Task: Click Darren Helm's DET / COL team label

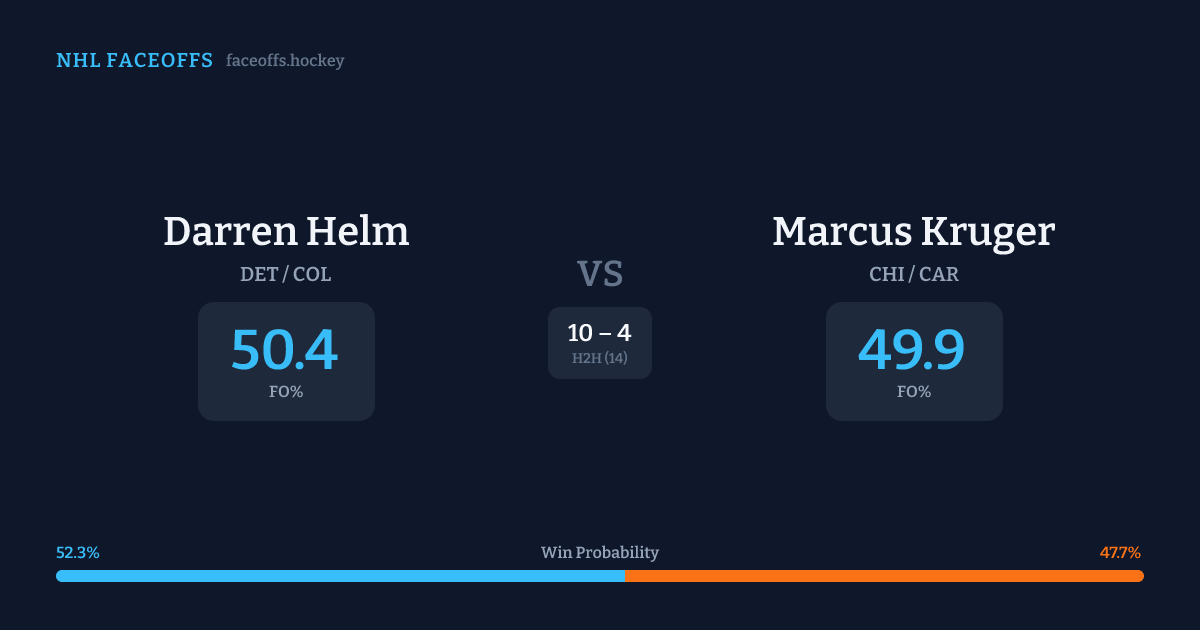Action: coord(286,274)
